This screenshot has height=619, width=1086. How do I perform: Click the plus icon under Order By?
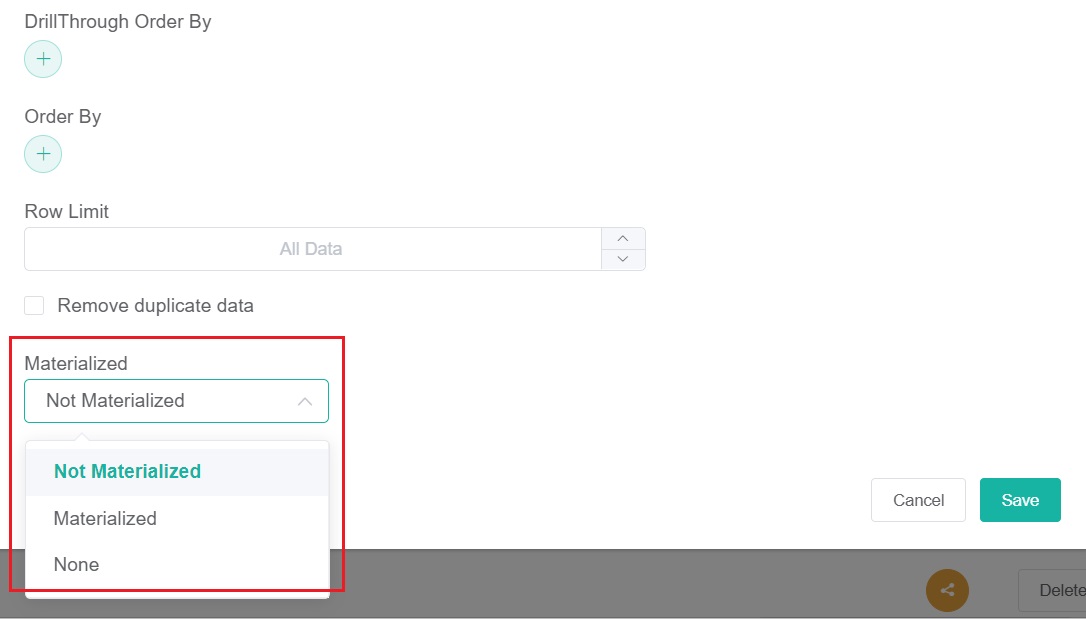(x=43, y=154)
